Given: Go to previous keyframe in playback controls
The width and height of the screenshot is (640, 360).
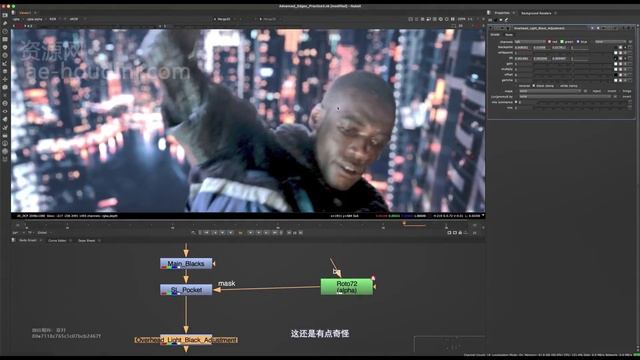Looking at the screenshot, I should [x=215, y=232].
